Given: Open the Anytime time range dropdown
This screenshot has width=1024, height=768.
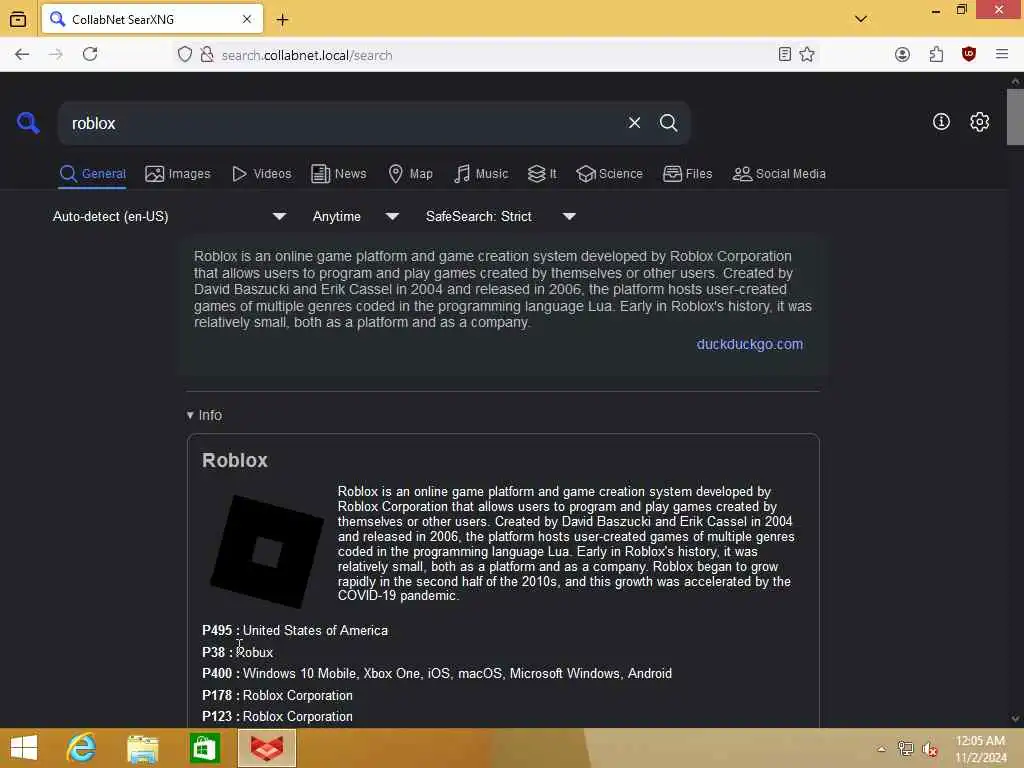Looking at the screenshot, I should [355, 216].
